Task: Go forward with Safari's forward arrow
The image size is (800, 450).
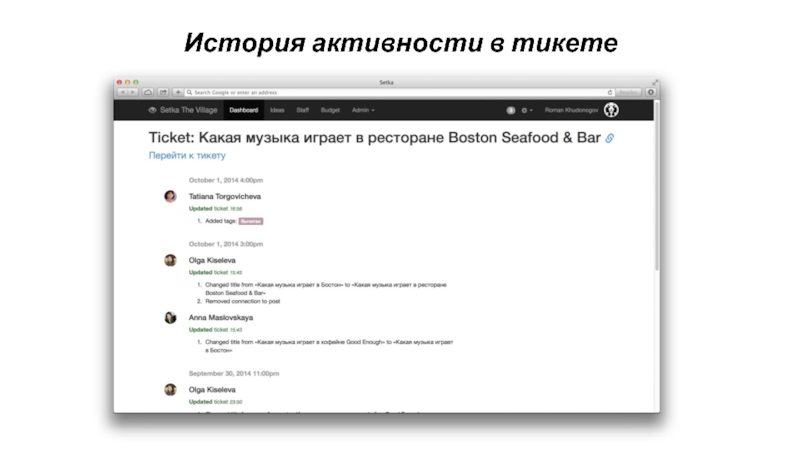Action: (133, 92)
